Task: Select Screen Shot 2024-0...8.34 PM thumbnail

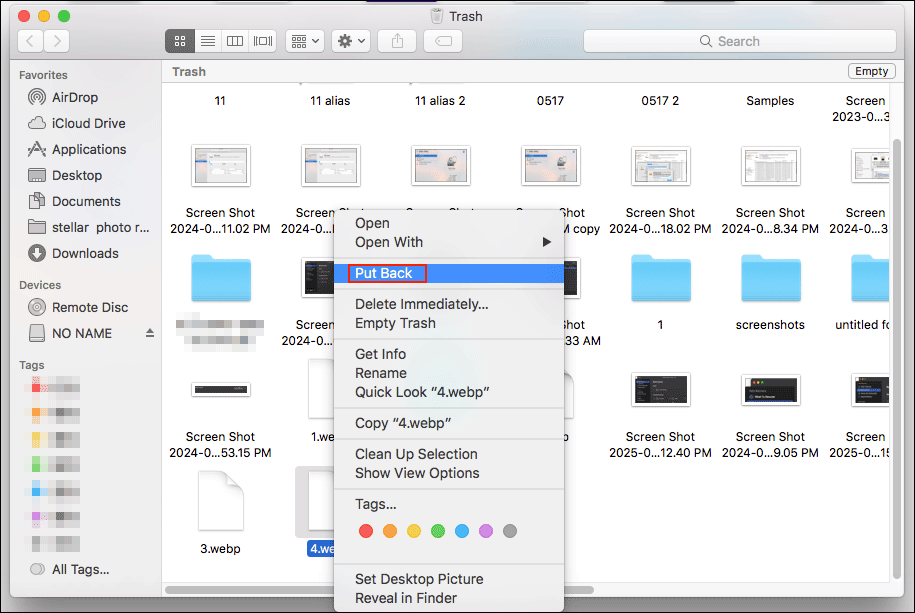Action: (x=770, y=166)
